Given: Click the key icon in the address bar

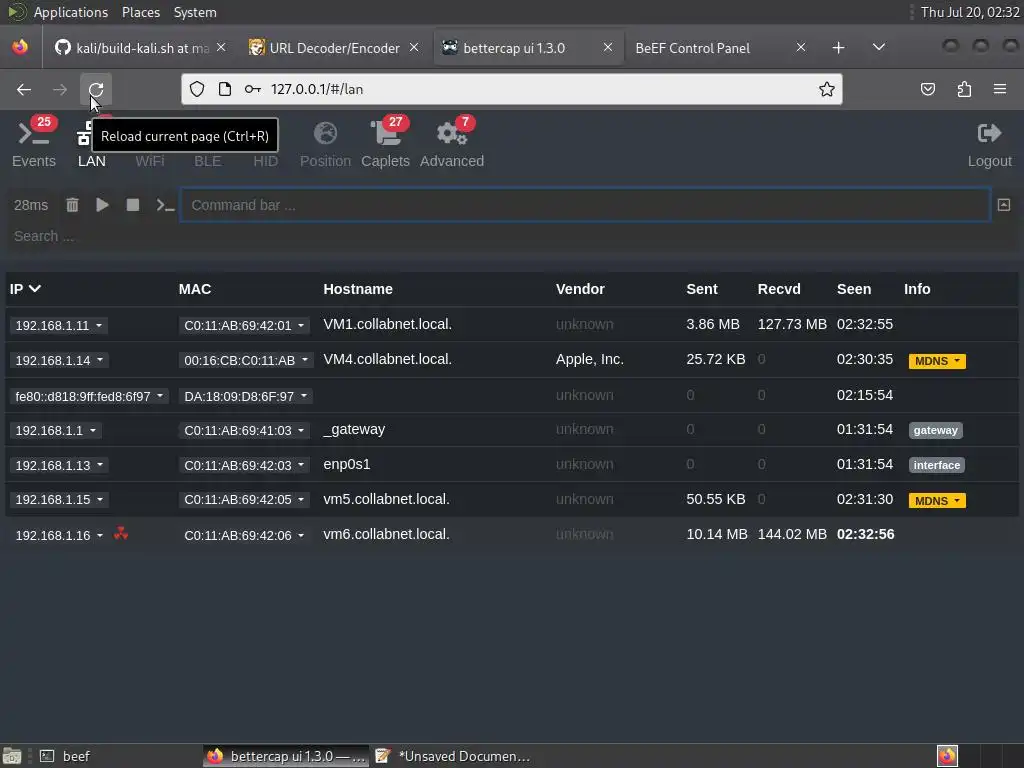Looking at the screenshot, I should [253, 89].
